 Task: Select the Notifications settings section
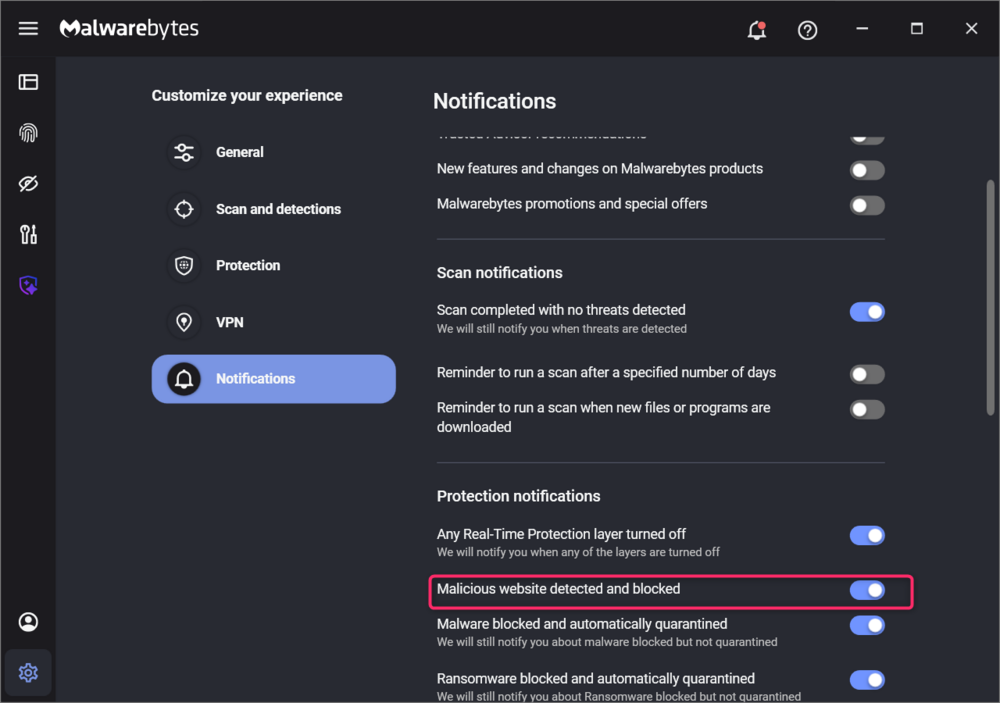[274, 379]
